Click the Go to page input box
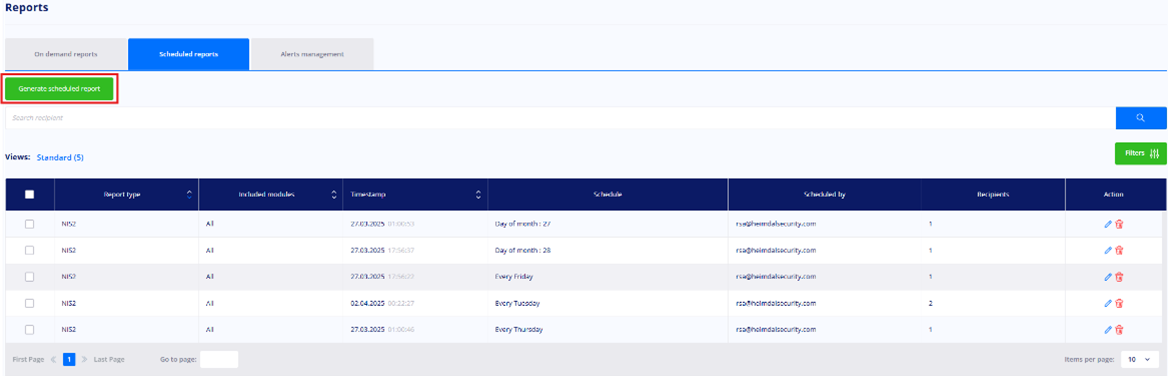Screen dimensions: 1168x376 (219, 360)
